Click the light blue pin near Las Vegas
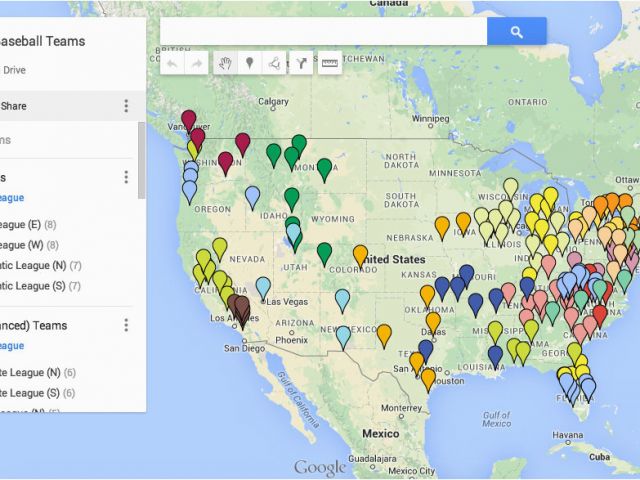The height and width of the screenshot is (480, 640). click(263, 286)
